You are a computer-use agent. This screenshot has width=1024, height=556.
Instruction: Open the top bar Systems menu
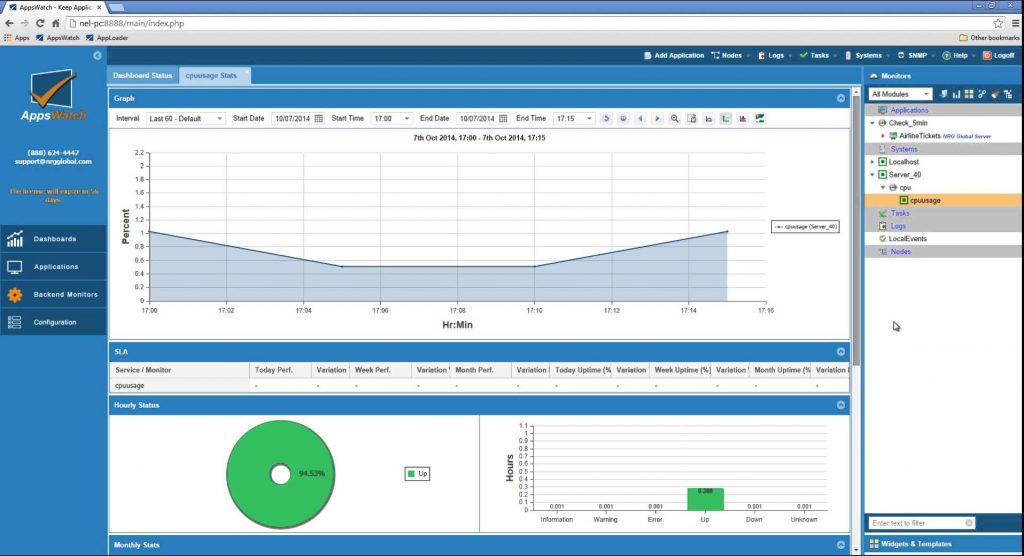pyautogui.click(x=867, y=56)
